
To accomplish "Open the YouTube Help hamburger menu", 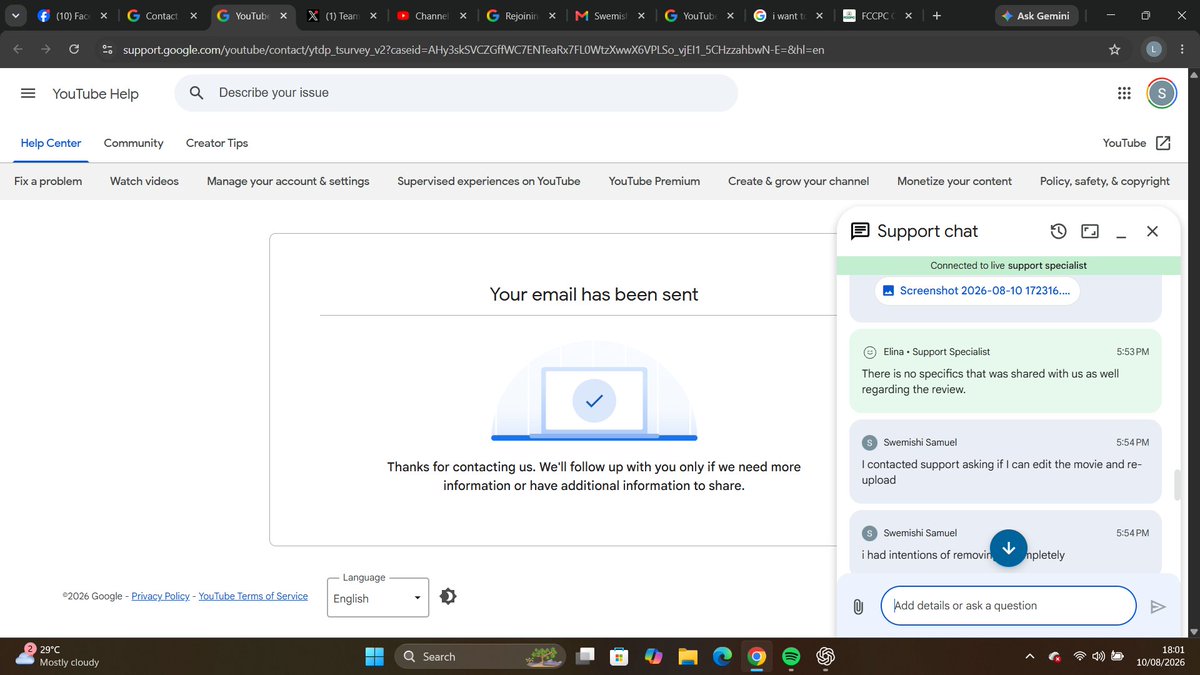I will (28, 93).
